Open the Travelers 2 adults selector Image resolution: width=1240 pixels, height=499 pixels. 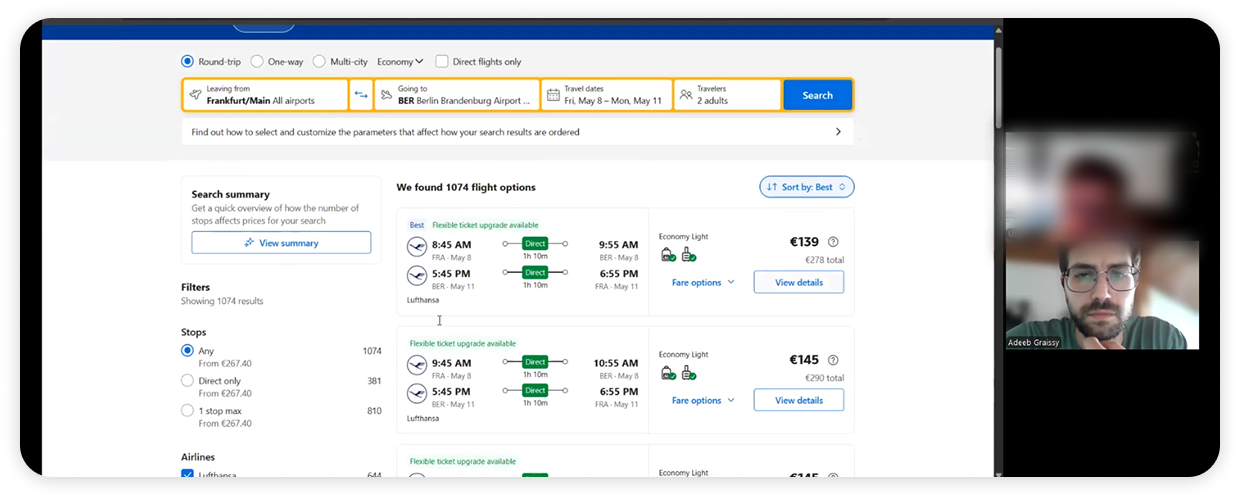pyautogui.click(x=727, y=95)
